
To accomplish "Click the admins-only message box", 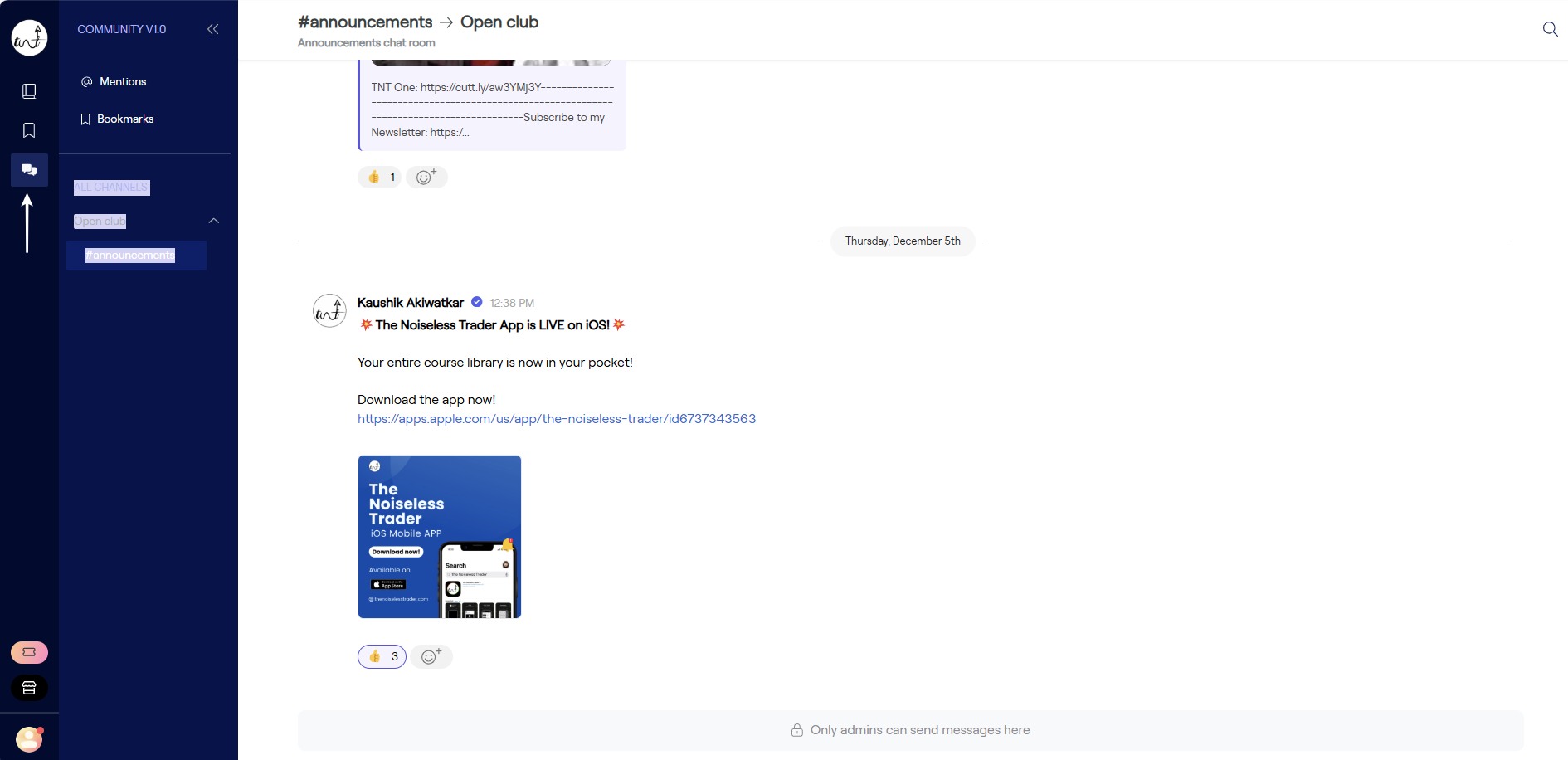I will click(x=911, y=730).
